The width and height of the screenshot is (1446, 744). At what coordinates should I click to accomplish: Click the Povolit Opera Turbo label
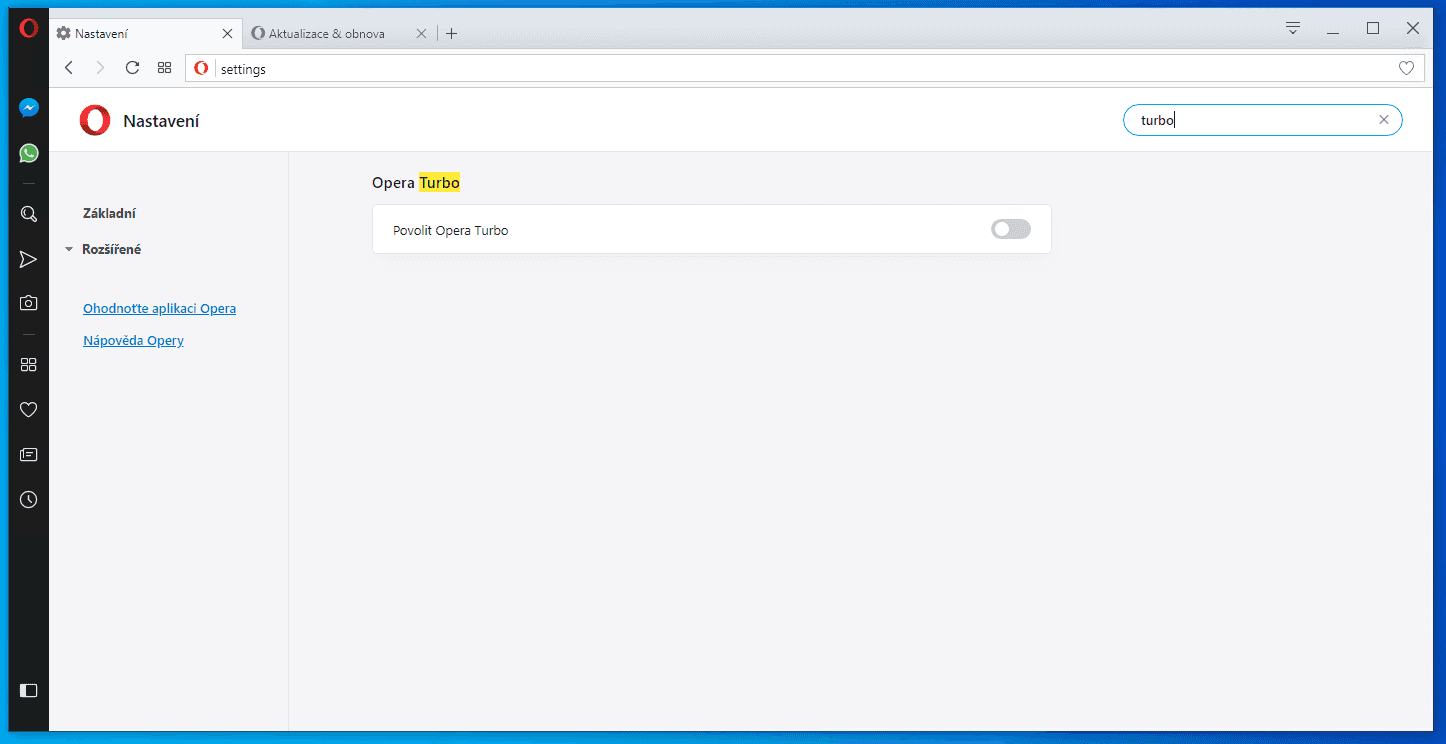[x=451, y=231]
